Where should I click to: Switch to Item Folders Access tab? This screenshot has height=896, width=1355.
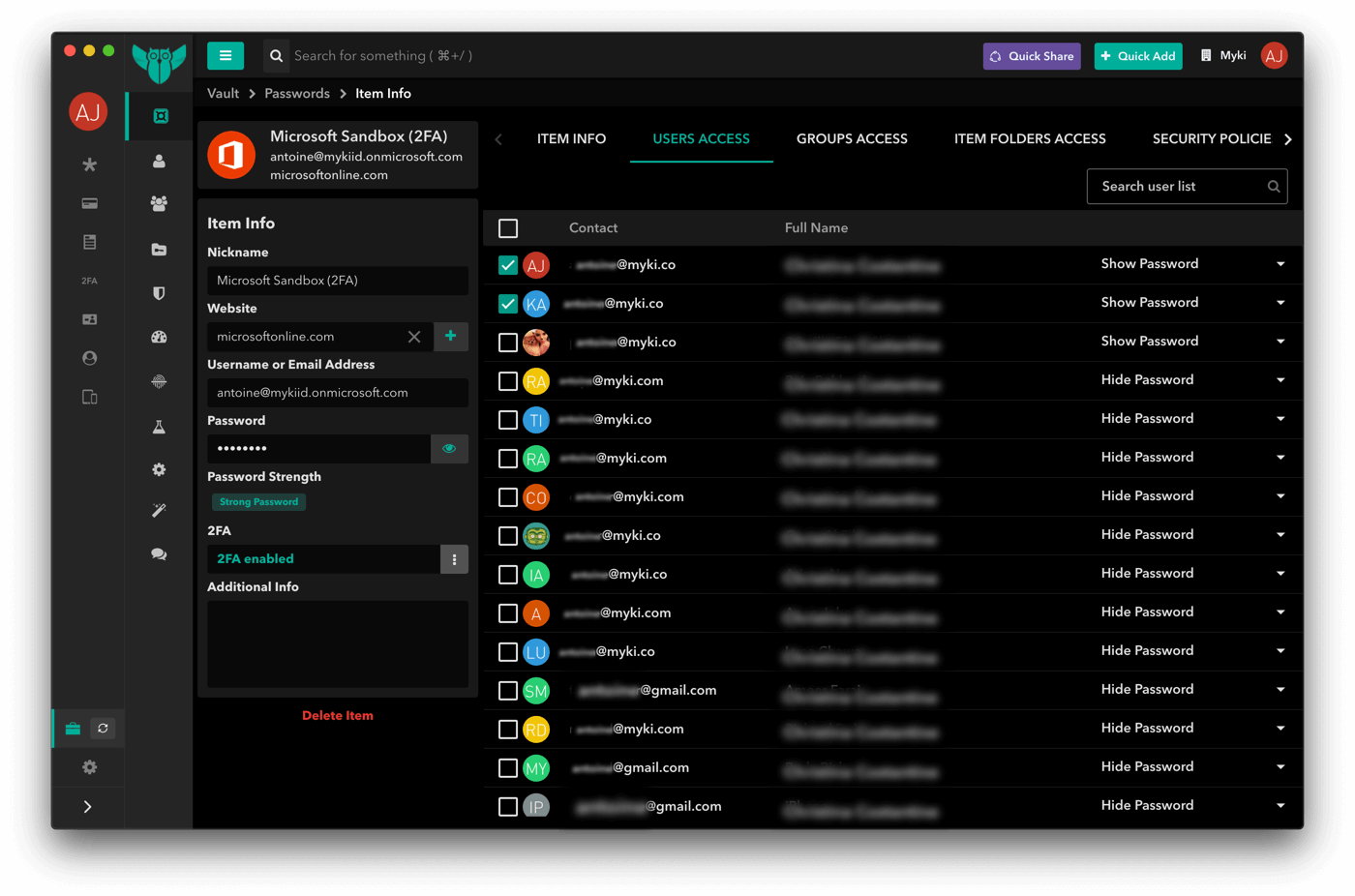(x=1030, y=139)
